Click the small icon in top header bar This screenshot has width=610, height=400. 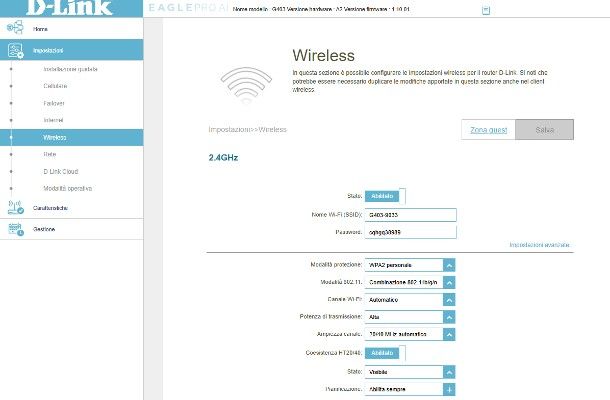point(486,10)
